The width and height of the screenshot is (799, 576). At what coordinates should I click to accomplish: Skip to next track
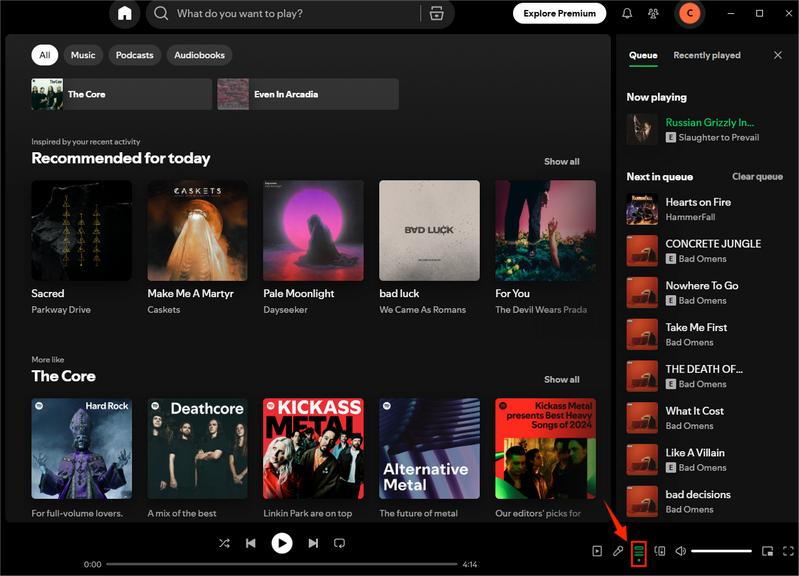pyautogui.click(x=313, y=543)
